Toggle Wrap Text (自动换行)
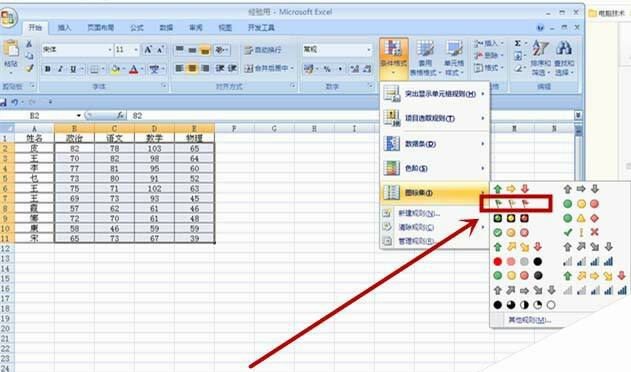This screenshot has height=372, width=631. click(x=262, y=50)
